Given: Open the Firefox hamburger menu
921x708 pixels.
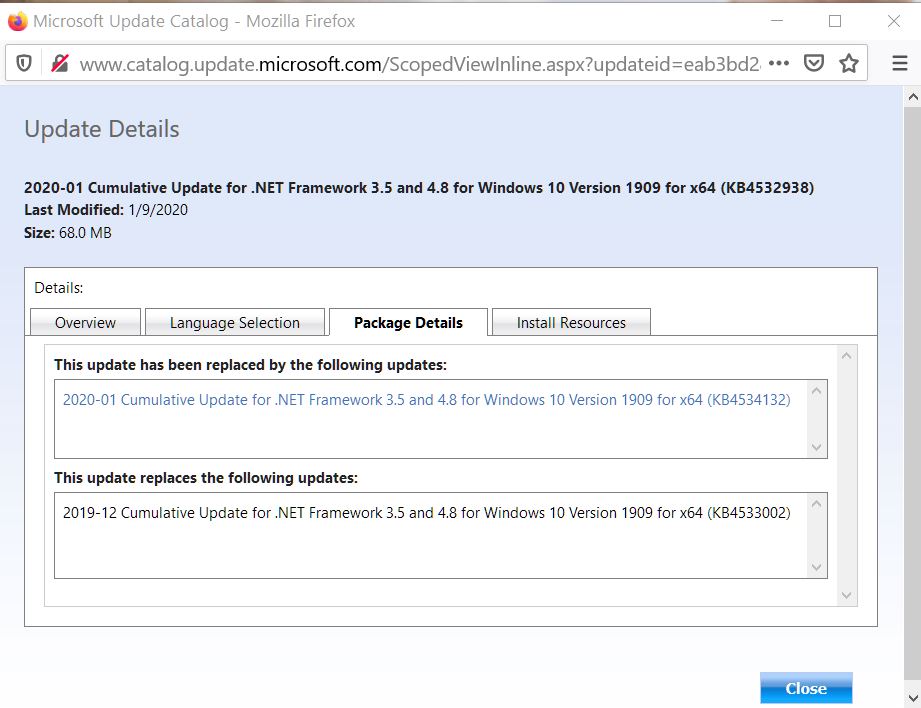Looking at the screenshot, I should click(x=900, y=63).
